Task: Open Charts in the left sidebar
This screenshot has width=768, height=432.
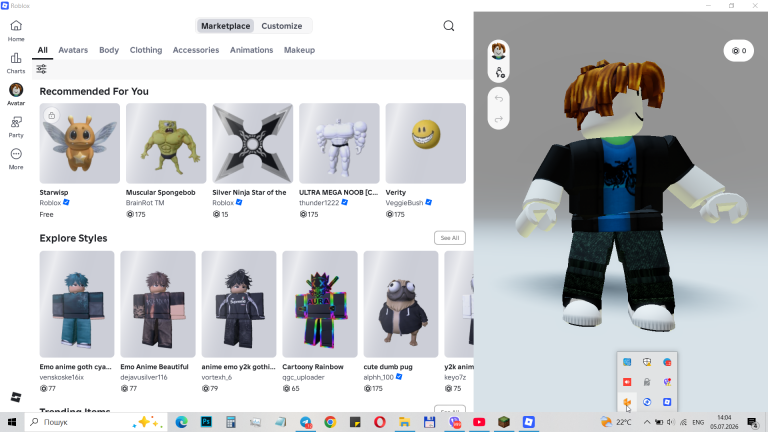Action: pyautogui.click(x=16, y=63)
